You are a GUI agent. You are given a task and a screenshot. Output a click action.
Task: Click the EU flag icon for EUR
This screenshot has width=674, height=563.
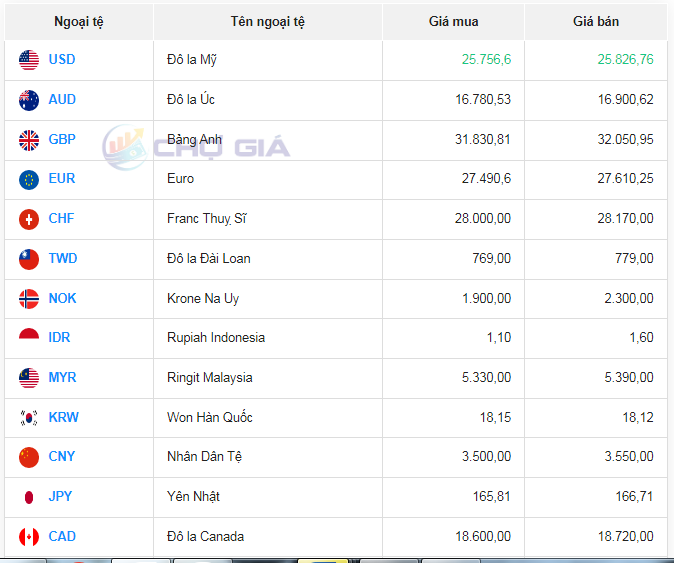(x=29, y=179)
